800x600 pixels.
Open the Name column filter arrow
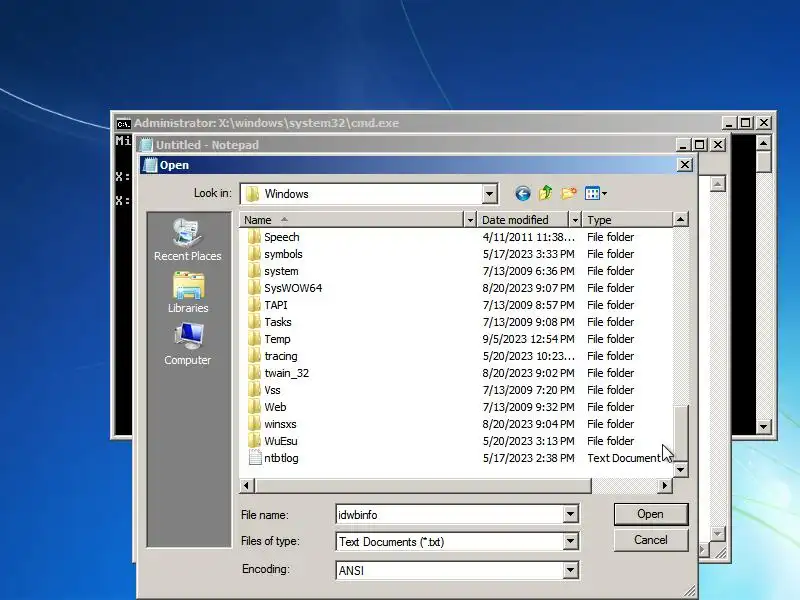pyautogui.click(x=470, y=220)
